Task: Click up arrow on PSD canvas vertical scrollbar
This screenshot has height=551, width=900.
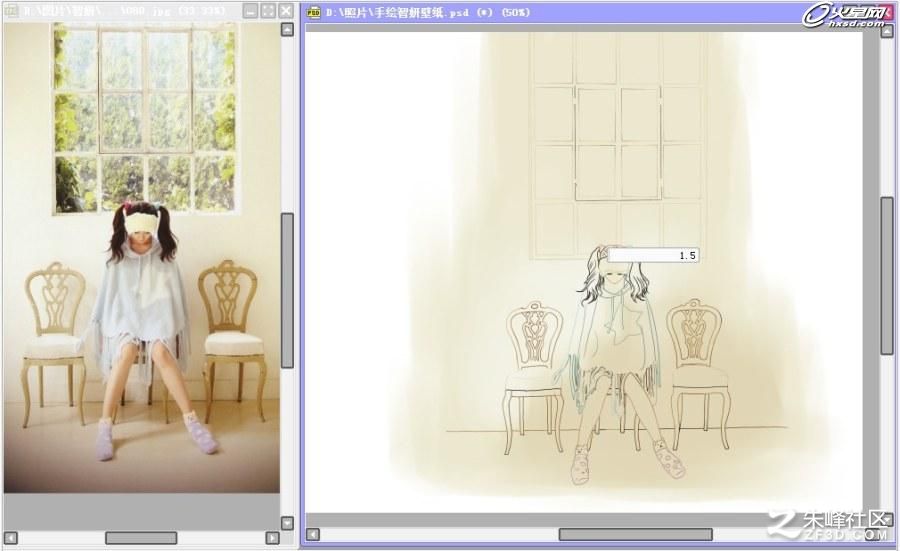Action: tap(887, 31)
